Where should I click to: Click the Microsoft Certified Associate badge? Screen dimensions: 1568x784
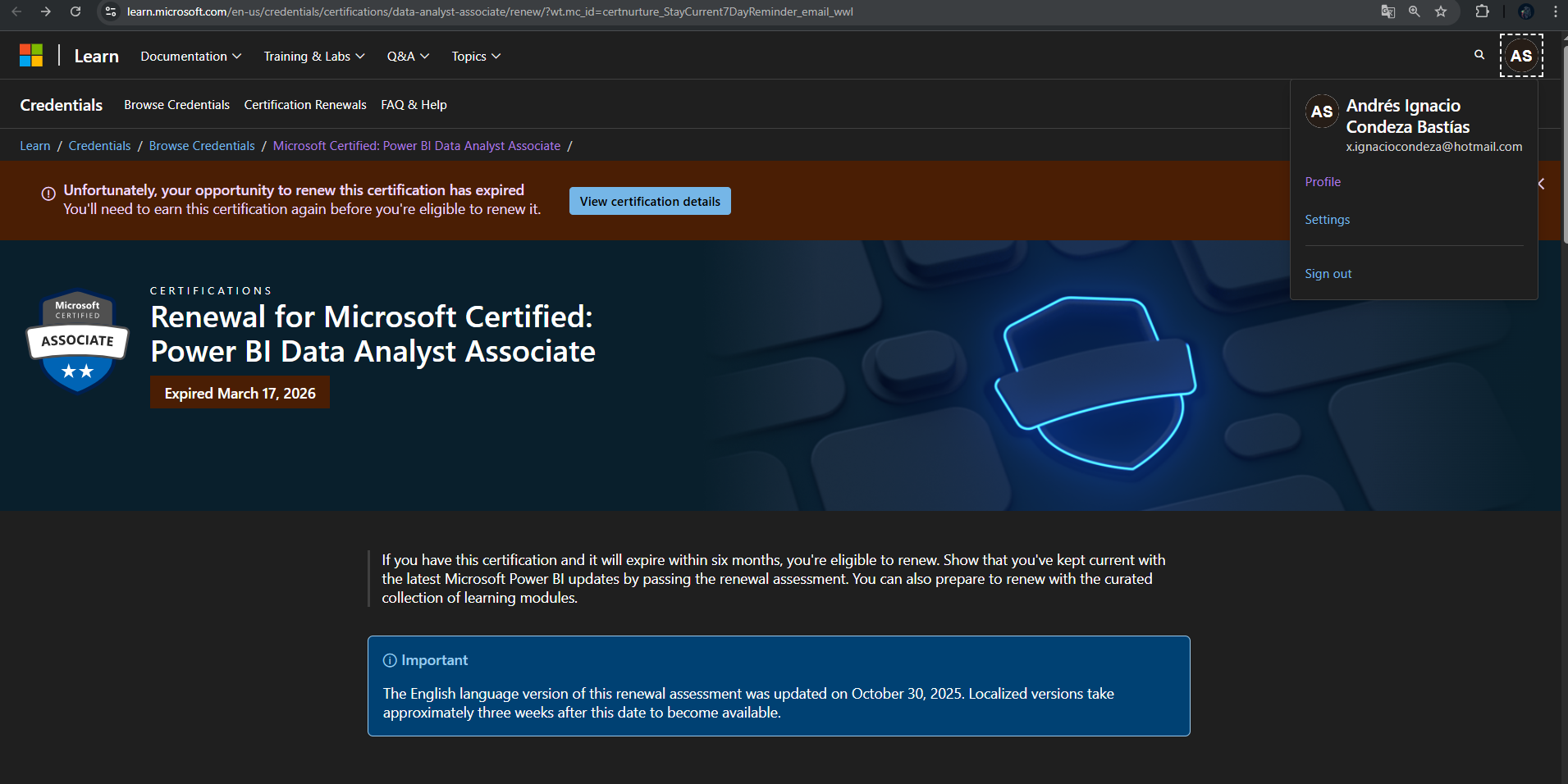(77, 341)
